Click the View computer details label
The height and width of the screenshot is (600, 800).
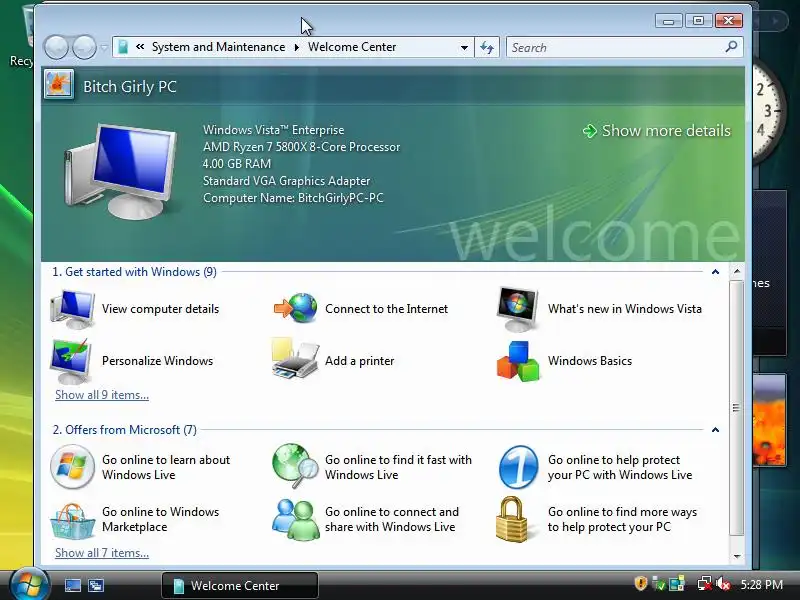(x=160, y=309)
